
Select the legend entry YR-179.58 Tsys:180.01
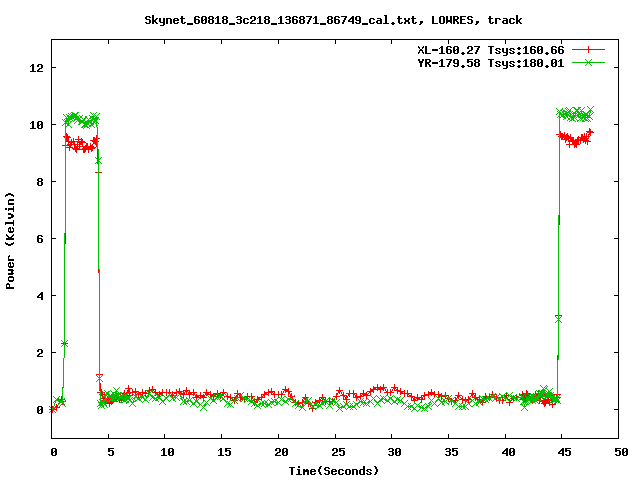tap(491, 63)
